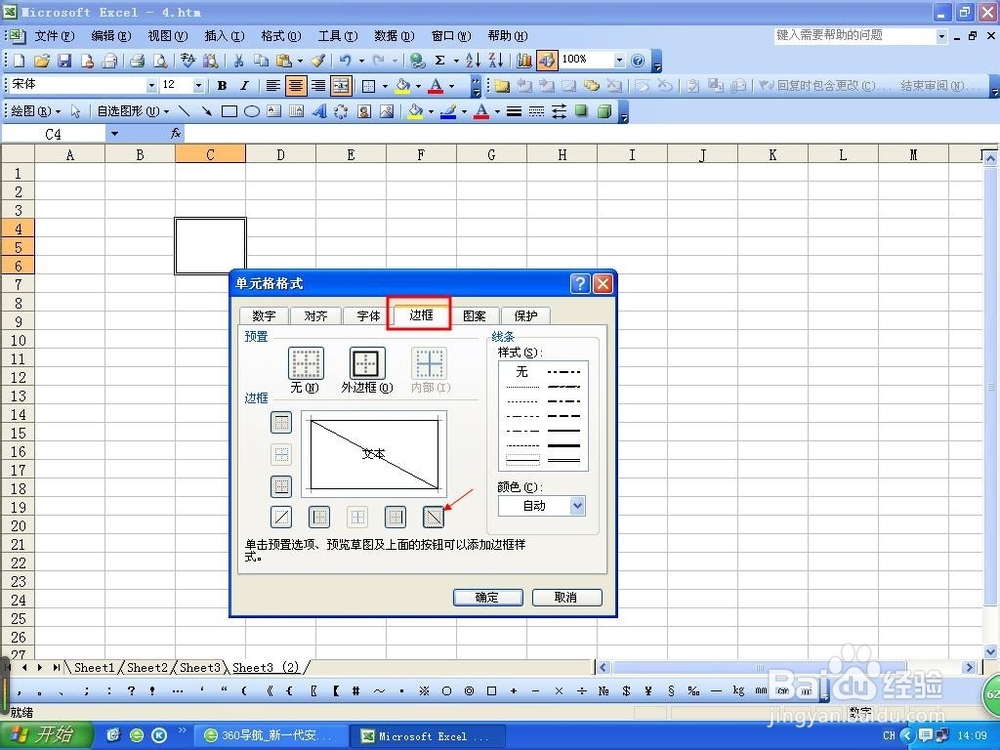This screenshot has height=750, width=1000.
Task: Toggle Bold formatting
Action: click(x=222, y=85)
